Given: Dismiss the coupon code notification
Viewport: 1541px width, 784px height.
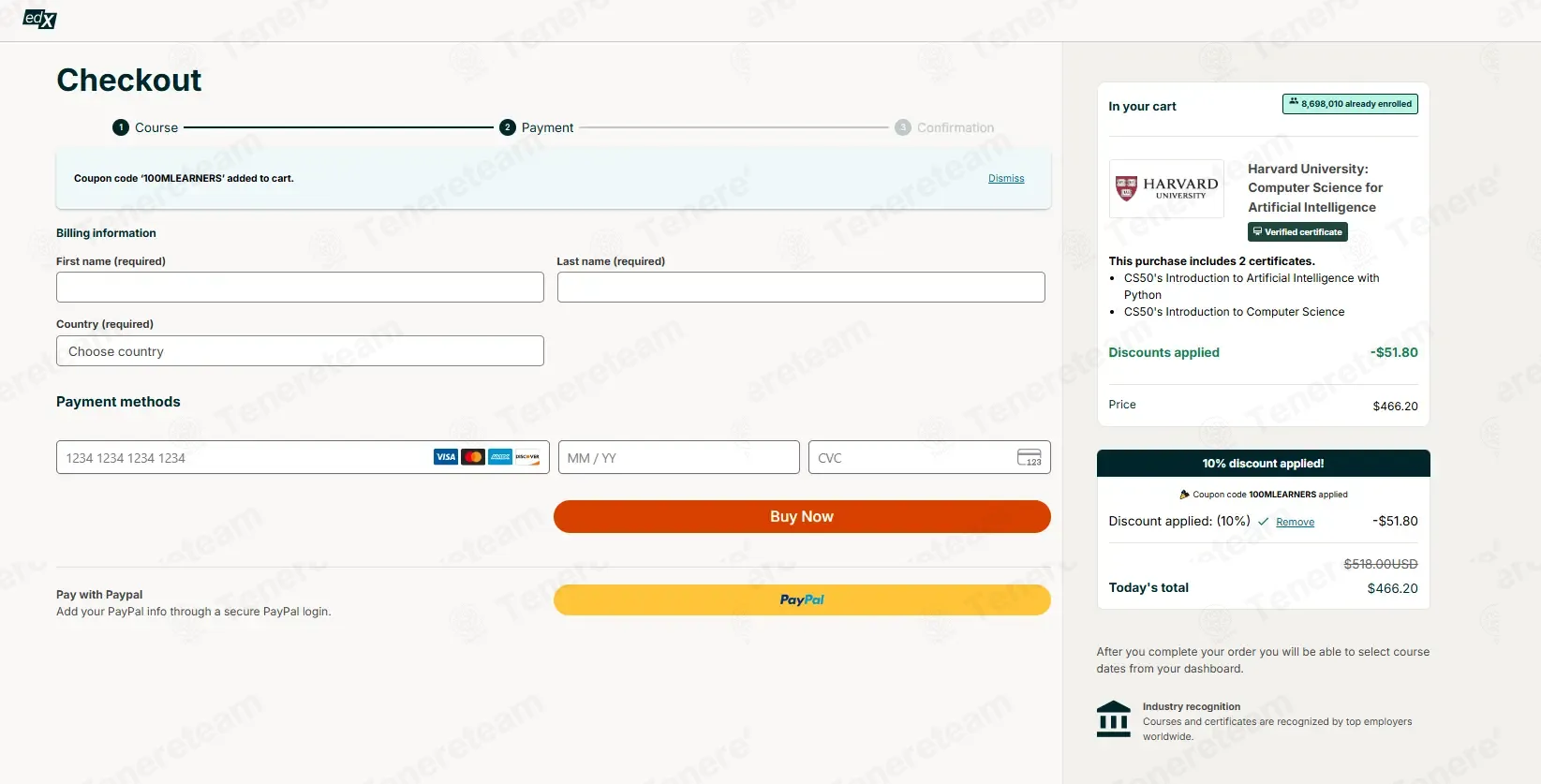Looking at the screenshot, I should click(x=1006, y=178).
